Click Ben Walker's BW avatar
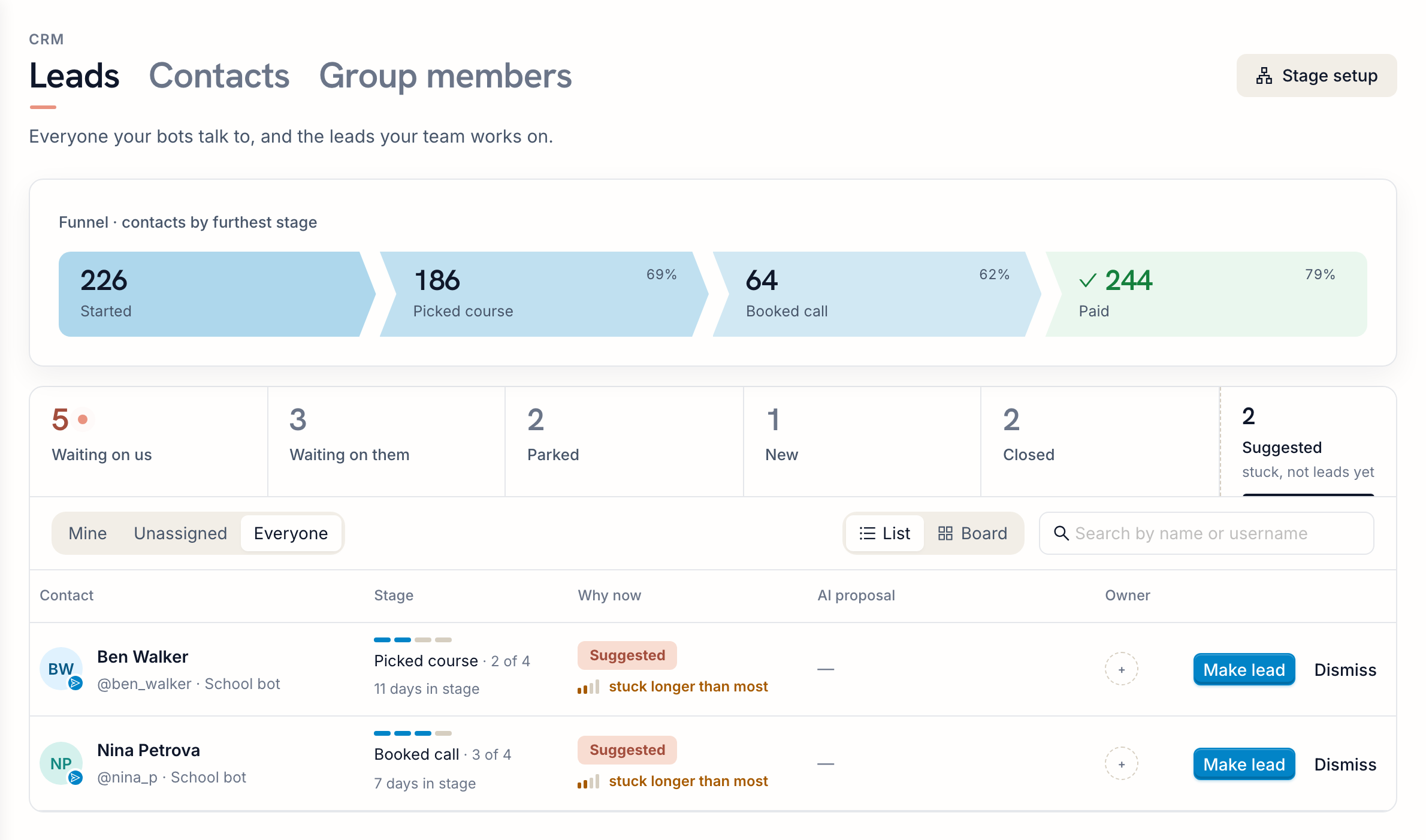Image resolution: width=1426 pixels, height=840 pixels. click(61, 669)
